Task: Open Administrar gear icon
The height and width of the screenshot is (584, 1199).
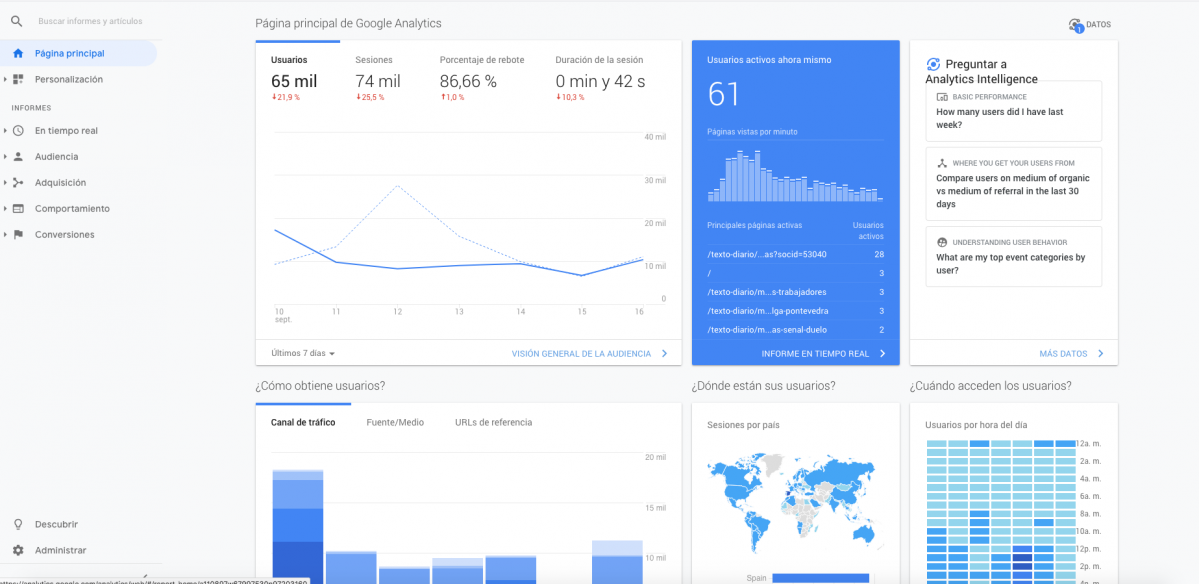Action: [x=18, y=550]
